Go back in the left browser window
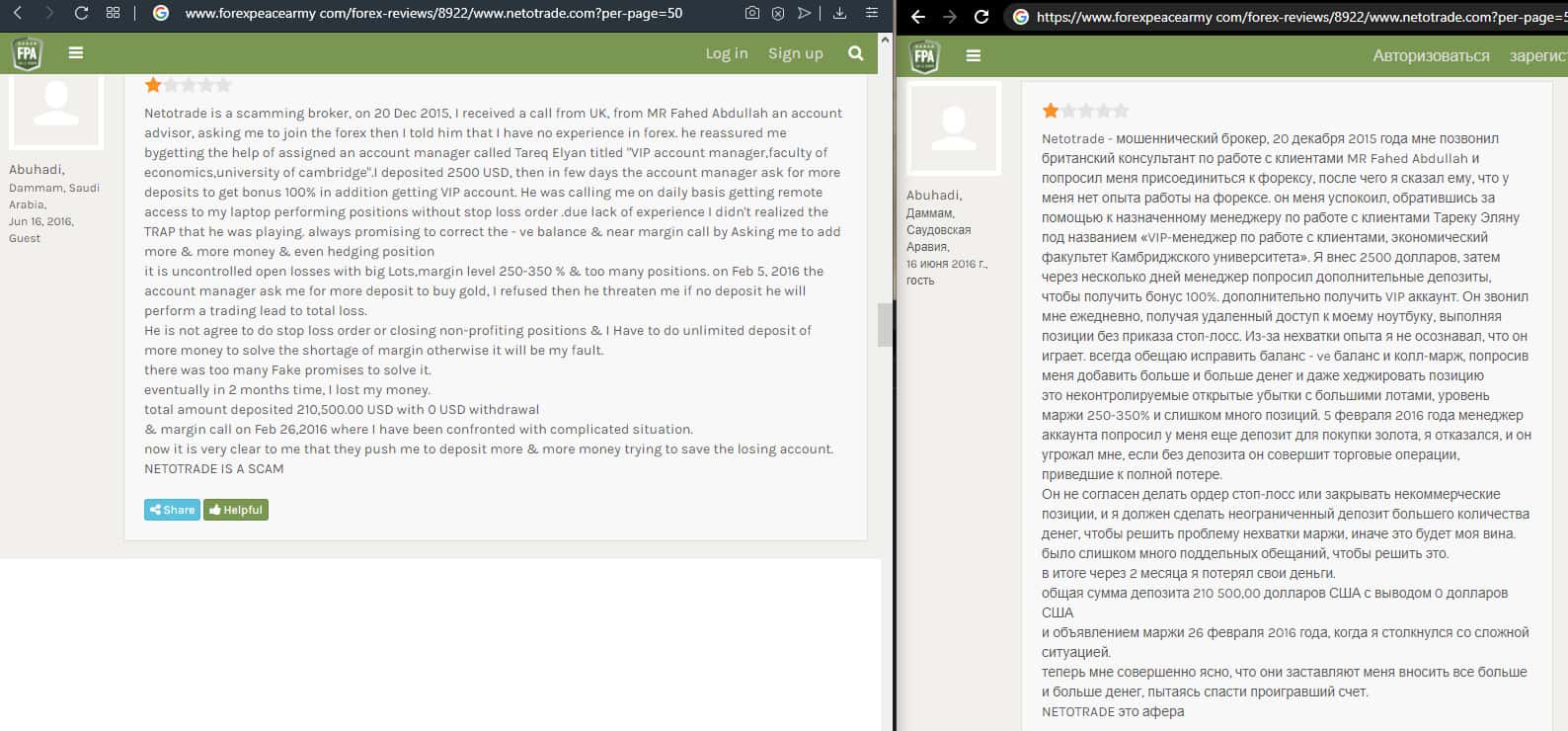Viewport: 1568px width, 731px height. (18, 13)
